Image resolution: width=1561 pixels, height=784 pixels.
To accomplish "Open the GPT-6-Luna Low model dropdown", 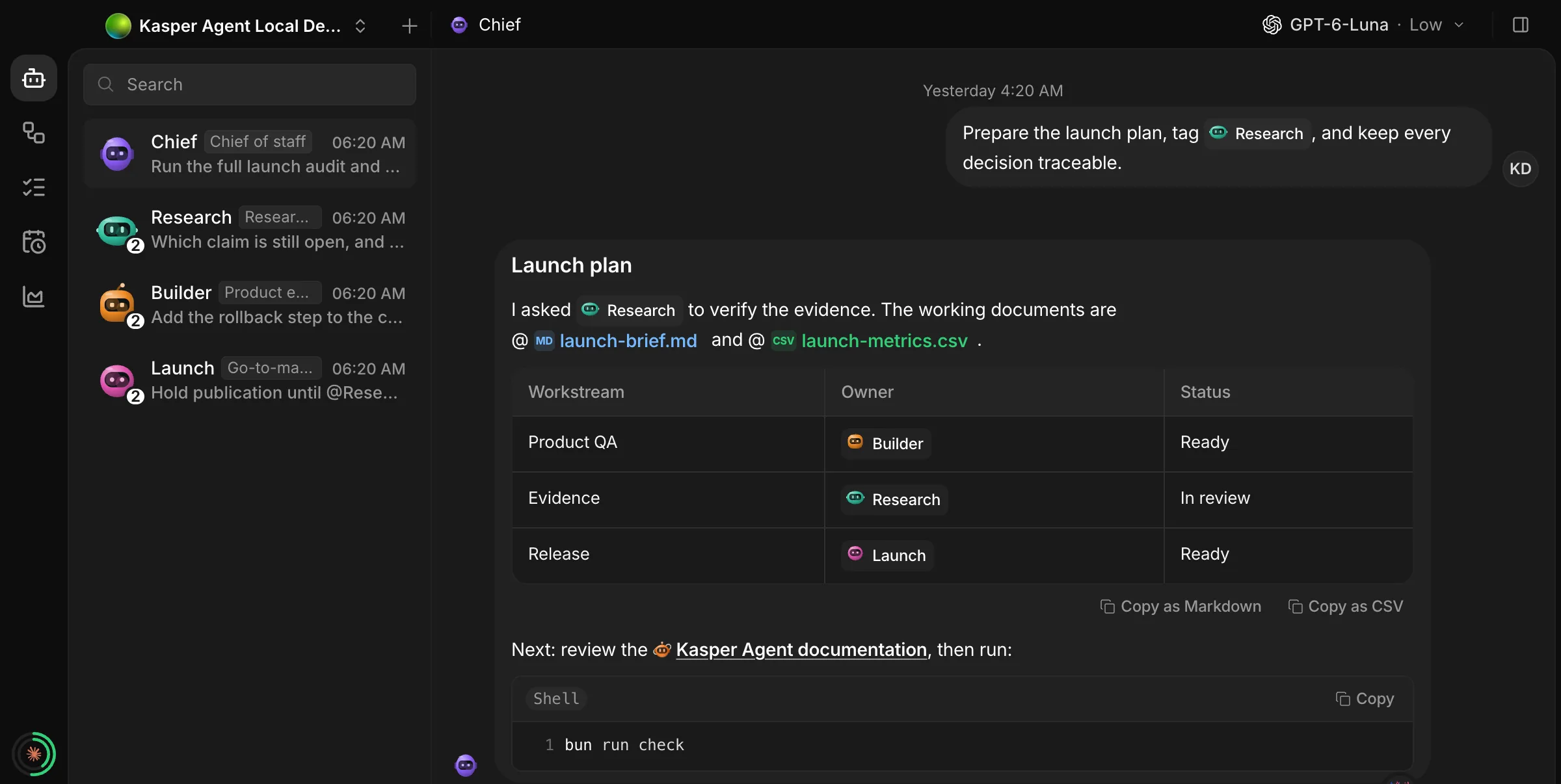I will click(x=1365, y=25).
